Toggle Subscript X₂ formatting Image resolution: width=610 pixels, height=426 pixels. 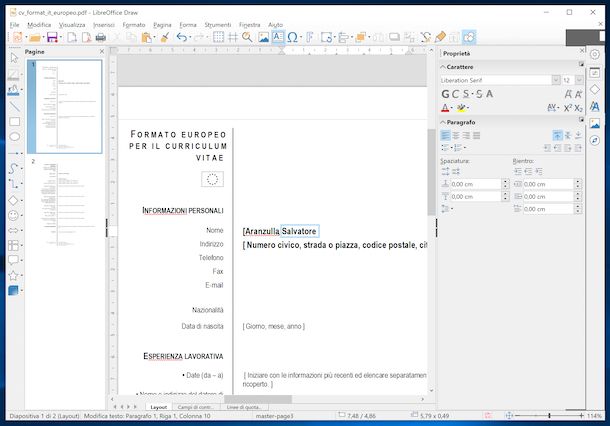[578, 108]
